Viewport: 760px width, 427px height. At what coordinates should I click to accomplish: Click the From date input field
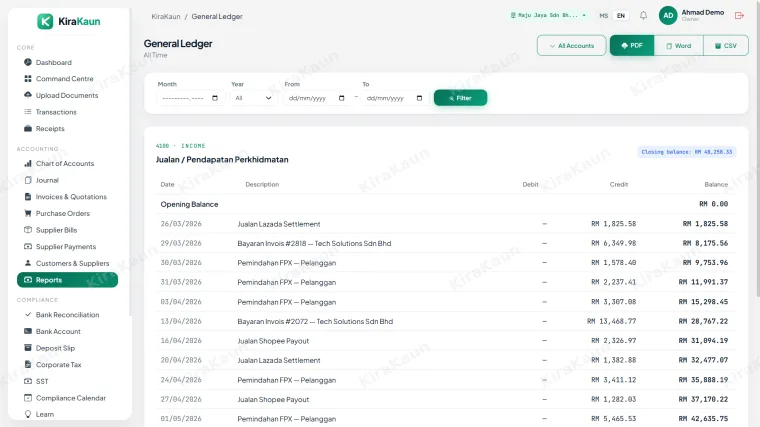click(x=317, y=98)
